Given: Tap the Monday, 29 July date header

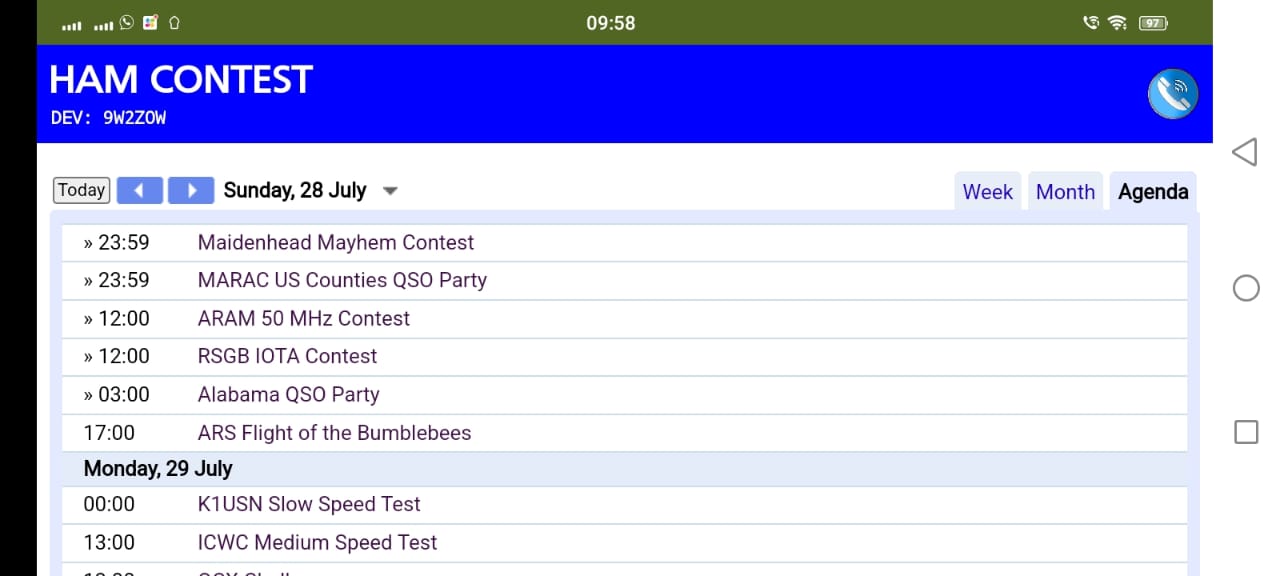Looking at the screenshot, I should click(158, 468).
